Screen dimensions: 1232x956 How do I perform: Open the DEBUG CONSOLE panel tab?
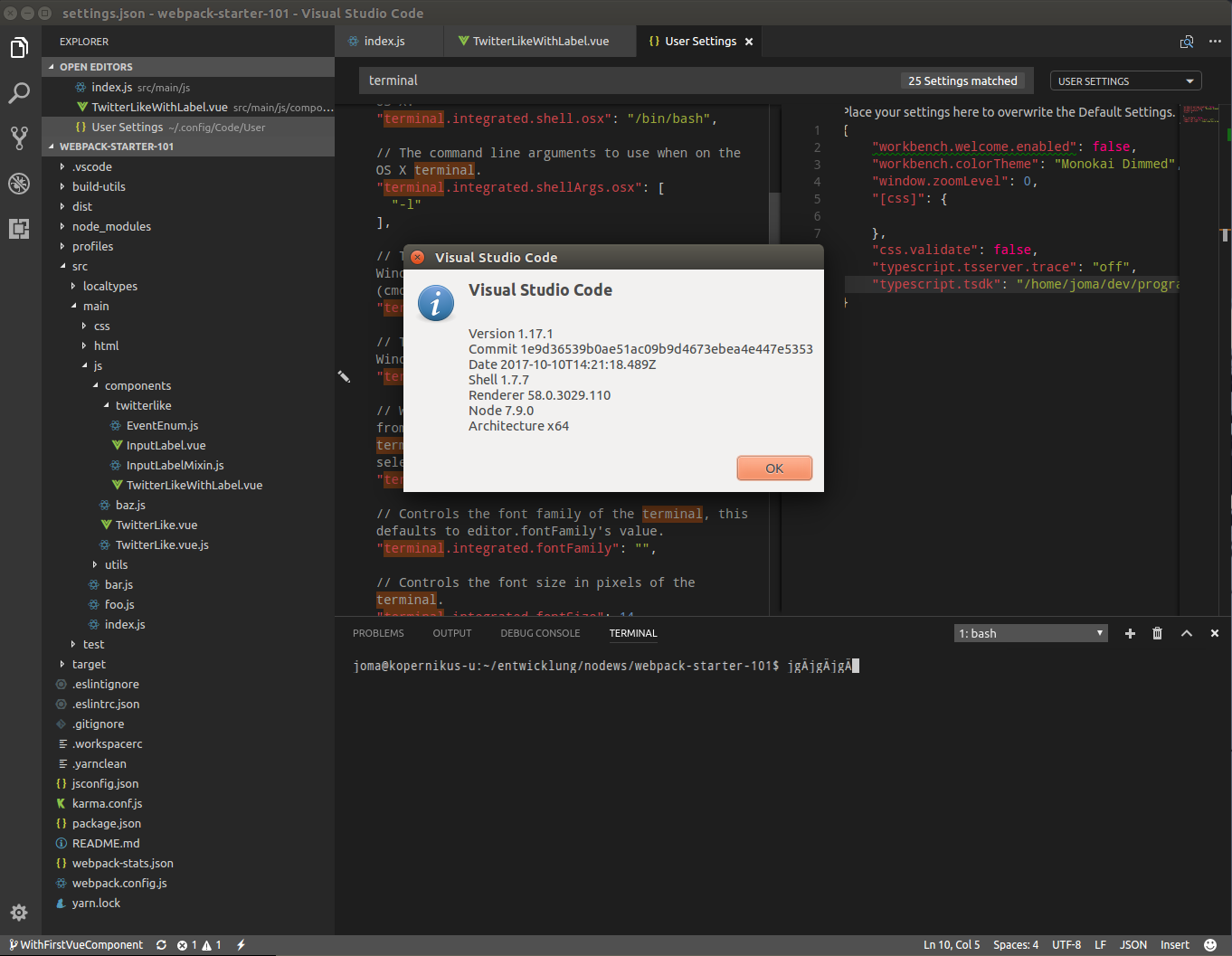540,633
